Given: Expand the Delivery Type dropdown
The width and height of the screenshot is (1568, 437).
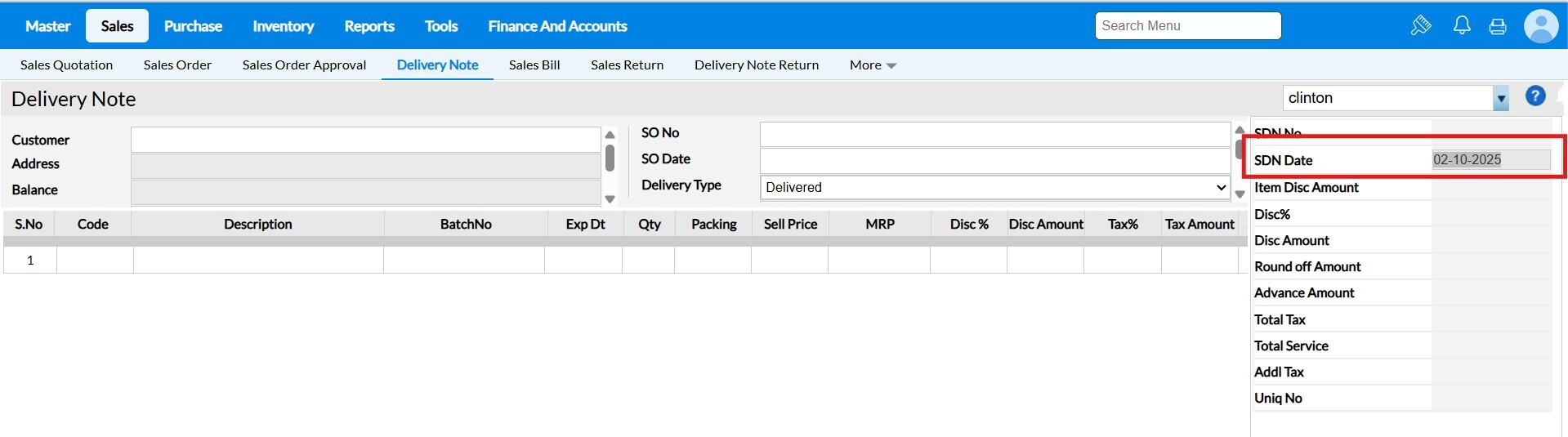Looking at the screenshot, I should 994,187.
